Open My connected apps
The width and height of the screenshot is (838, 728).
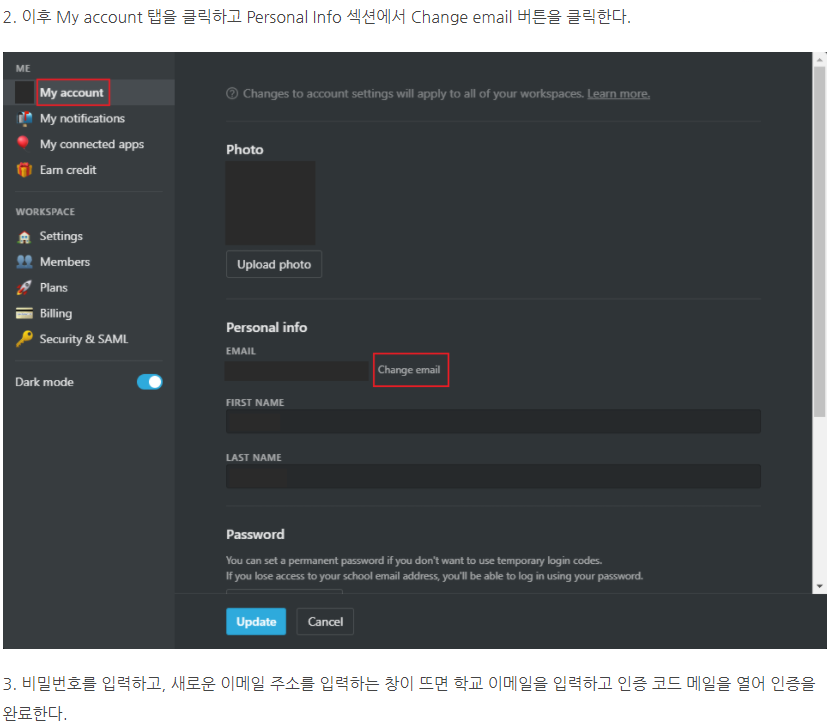click(92, 144)
